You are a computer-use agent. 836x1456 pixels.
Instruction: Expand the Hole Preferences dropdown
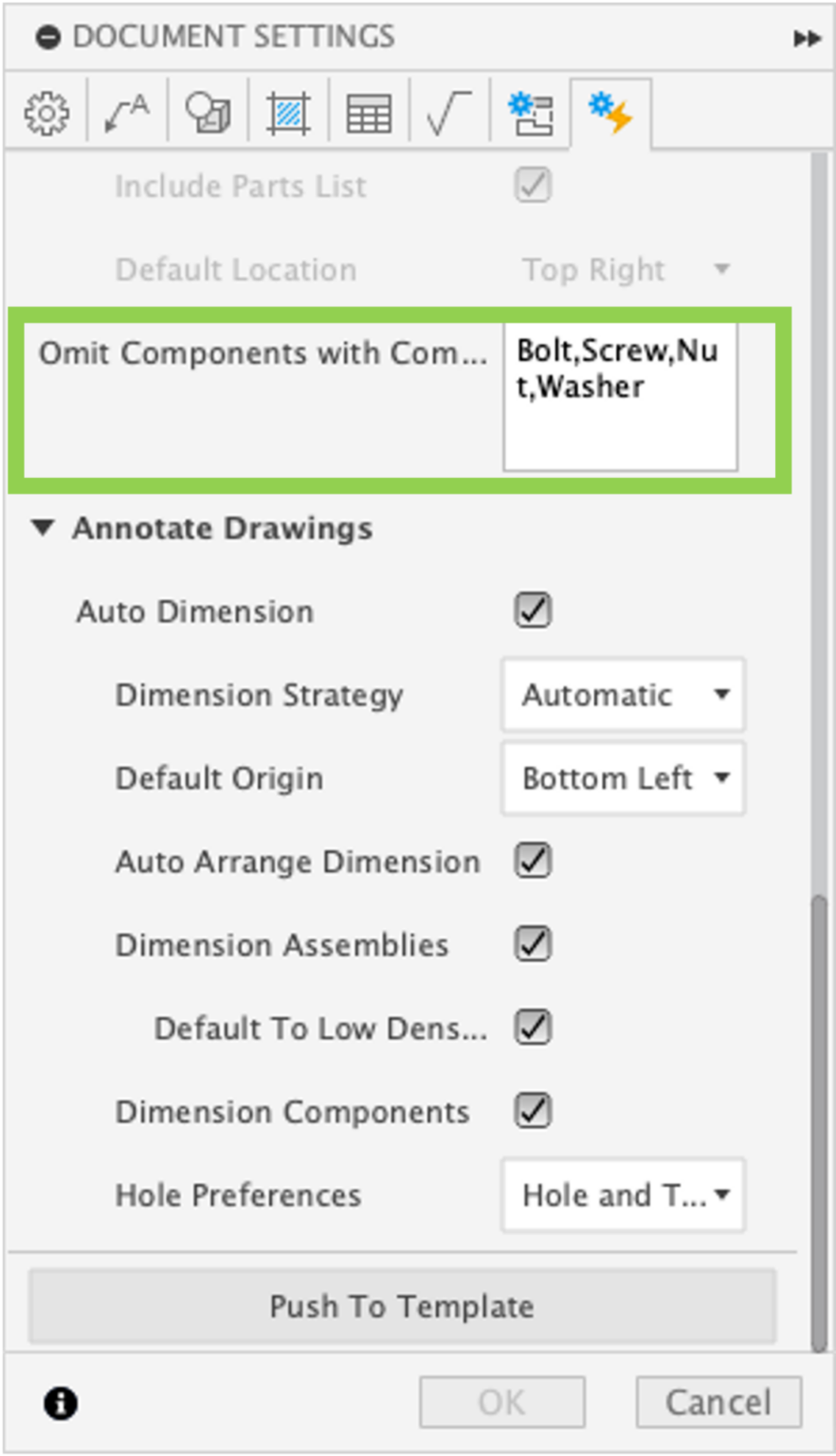623,1194
